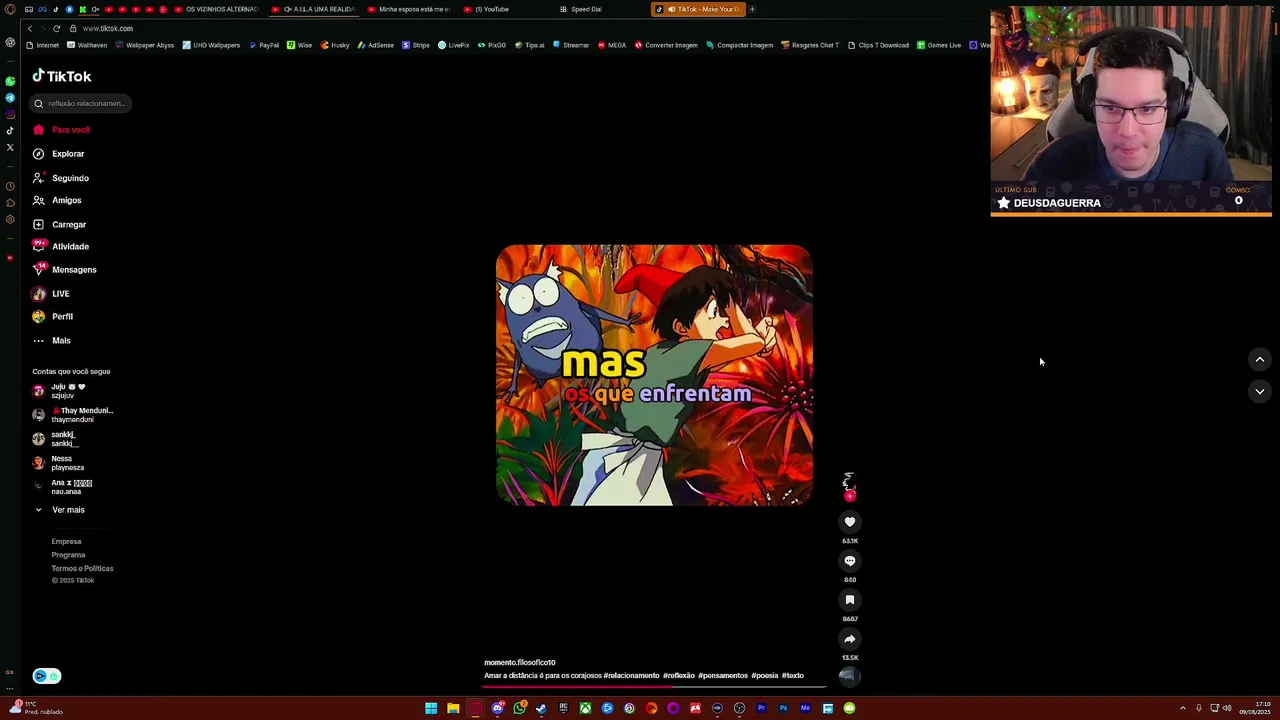The height and width of the screenshot is (720, 1280).
Task: Open WhatsApp in the browser sidebar
Action: click(x=10, y=81)
